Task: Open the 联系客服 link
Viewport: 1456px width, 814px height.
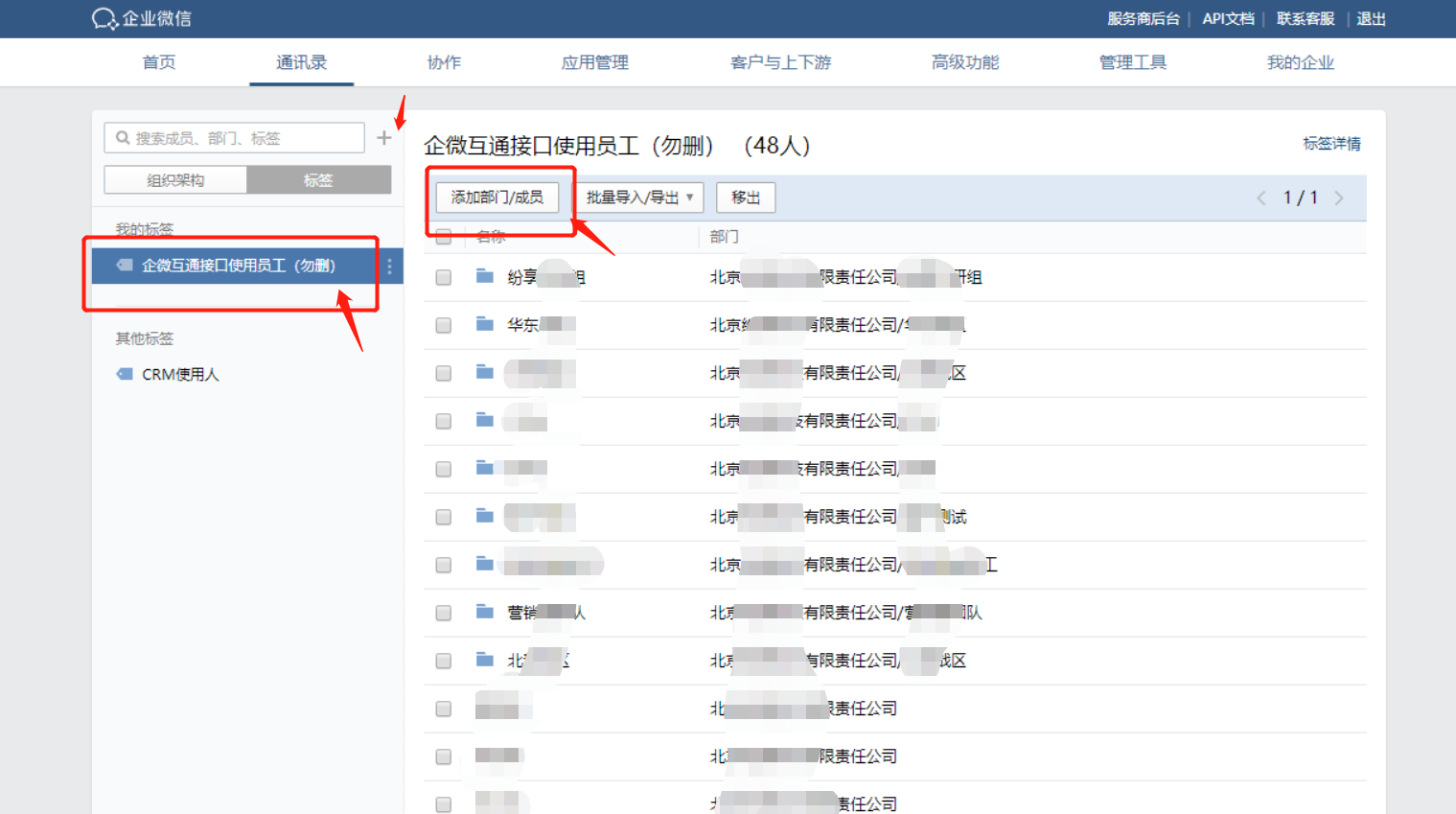Action: pos(1305,19)
